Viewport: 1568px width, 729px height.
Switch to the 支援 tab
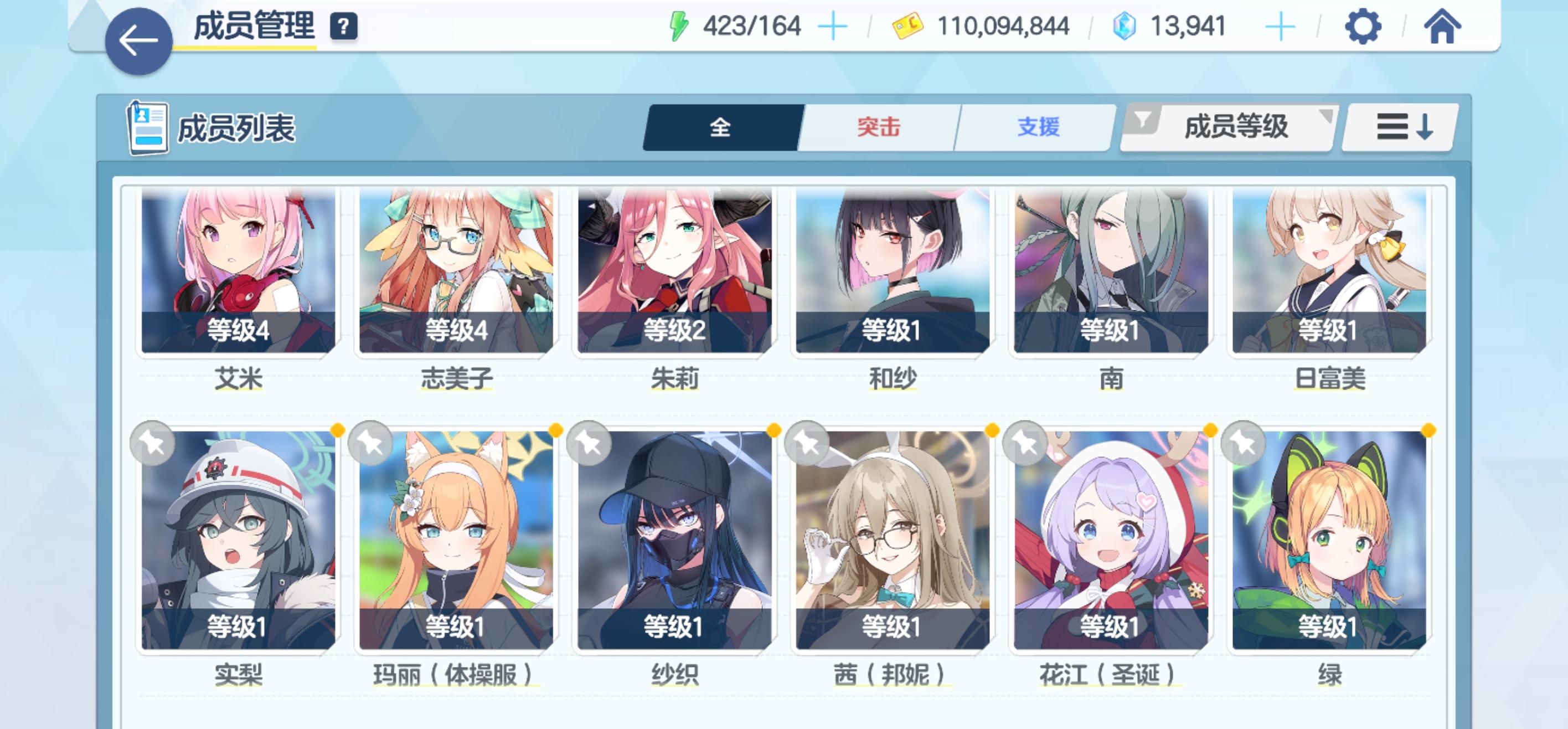(x=1038, y=127)
